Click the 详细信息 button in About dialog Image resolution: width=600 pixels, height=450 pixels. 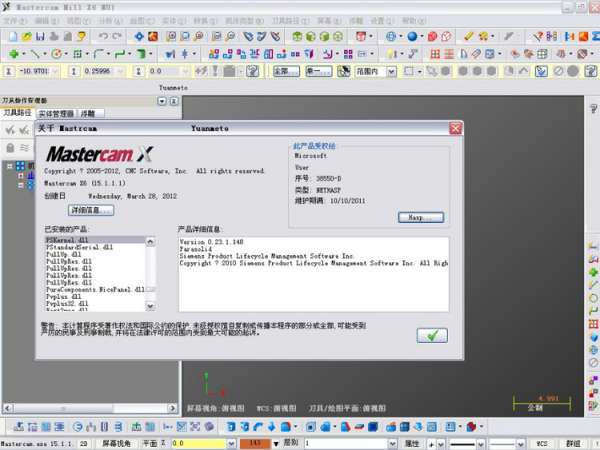click(x=91, y=210)
